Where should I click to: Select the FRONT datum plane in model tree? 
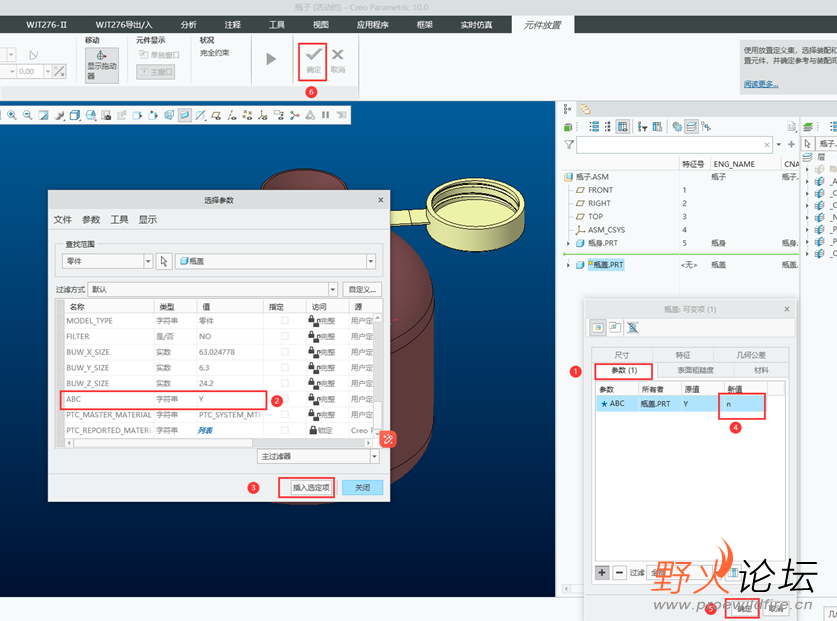(600, 190)
